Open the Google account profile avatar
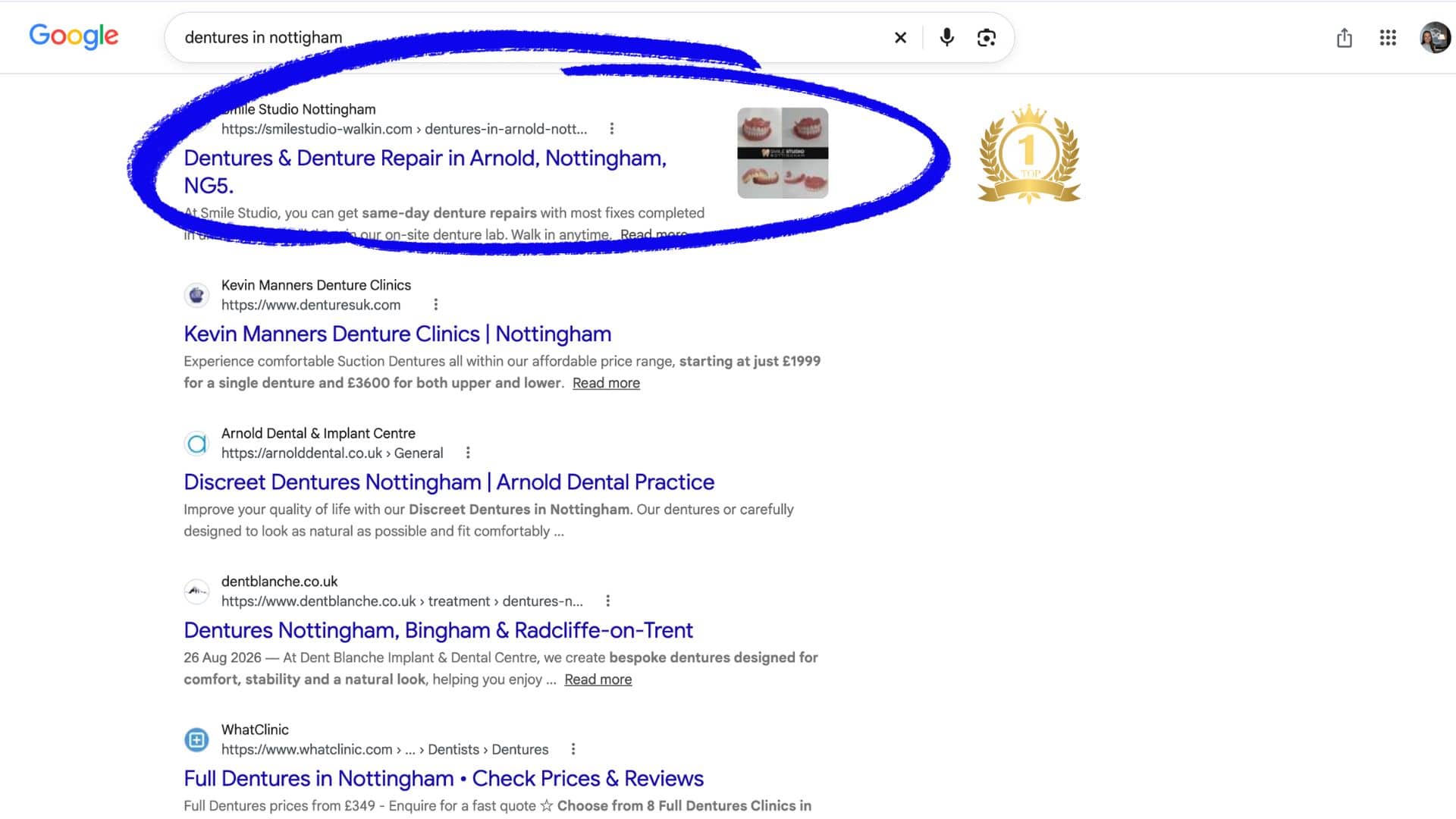This screenshot has width=1456, height=819. (x=1435, y=37)
